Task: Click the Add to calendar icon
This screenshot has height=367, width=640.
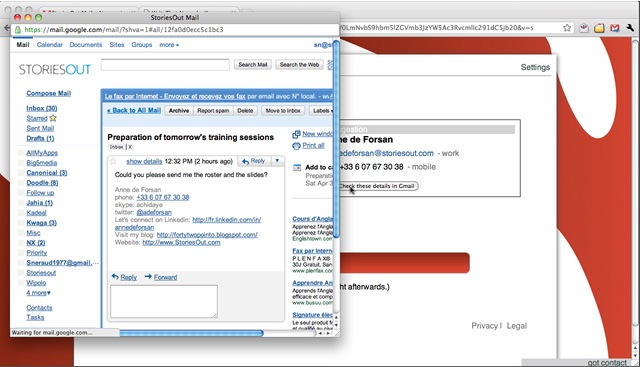Action: (297, 167)
